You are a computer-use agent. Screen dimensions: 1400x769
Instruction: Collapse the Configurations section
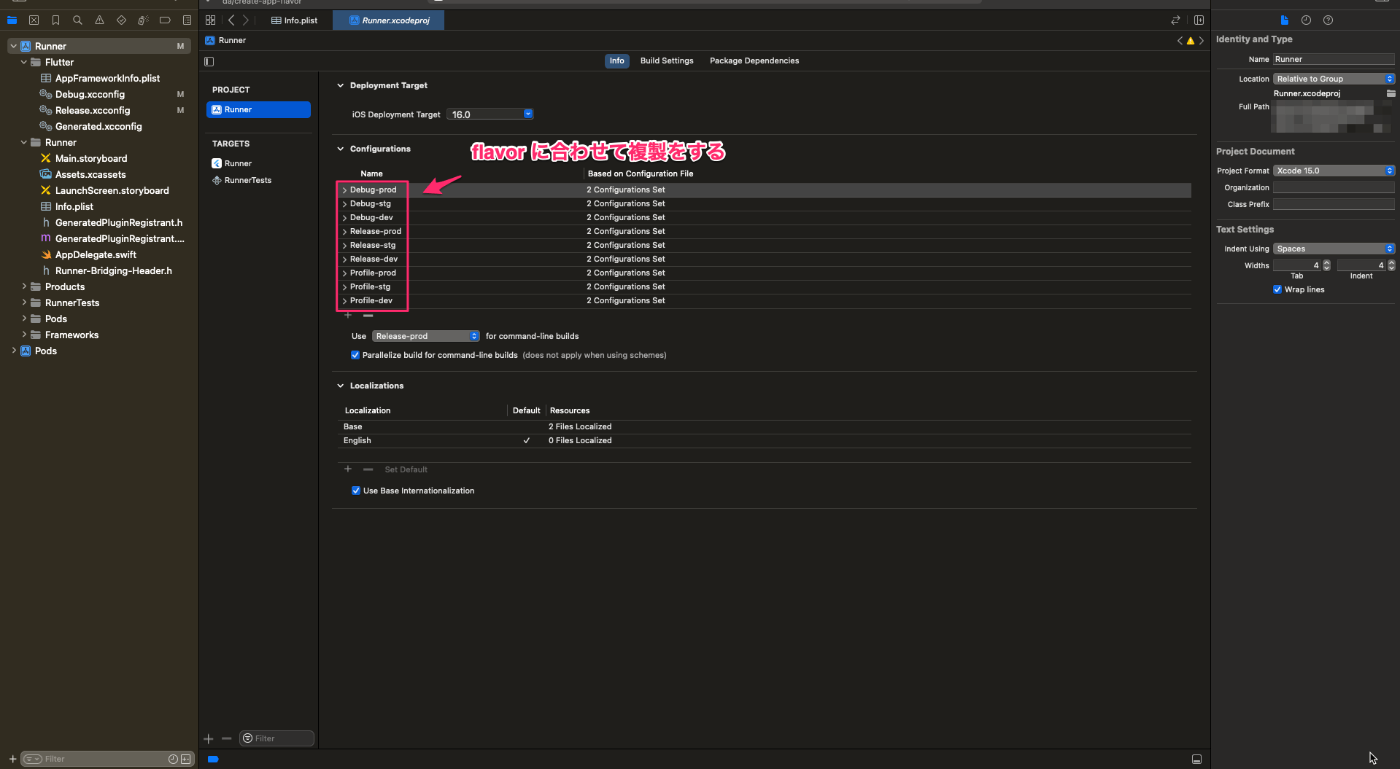(340, 149)
